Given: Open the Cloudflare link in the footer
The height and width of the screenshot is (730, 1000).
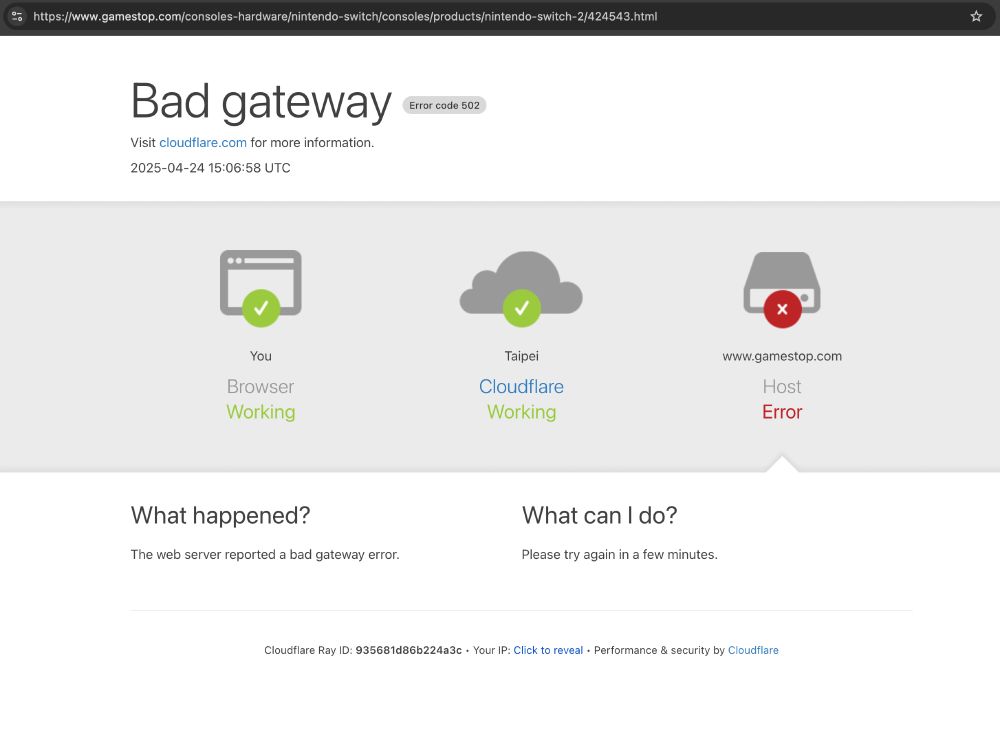Looking at the screenshot, I should [753, 650].
